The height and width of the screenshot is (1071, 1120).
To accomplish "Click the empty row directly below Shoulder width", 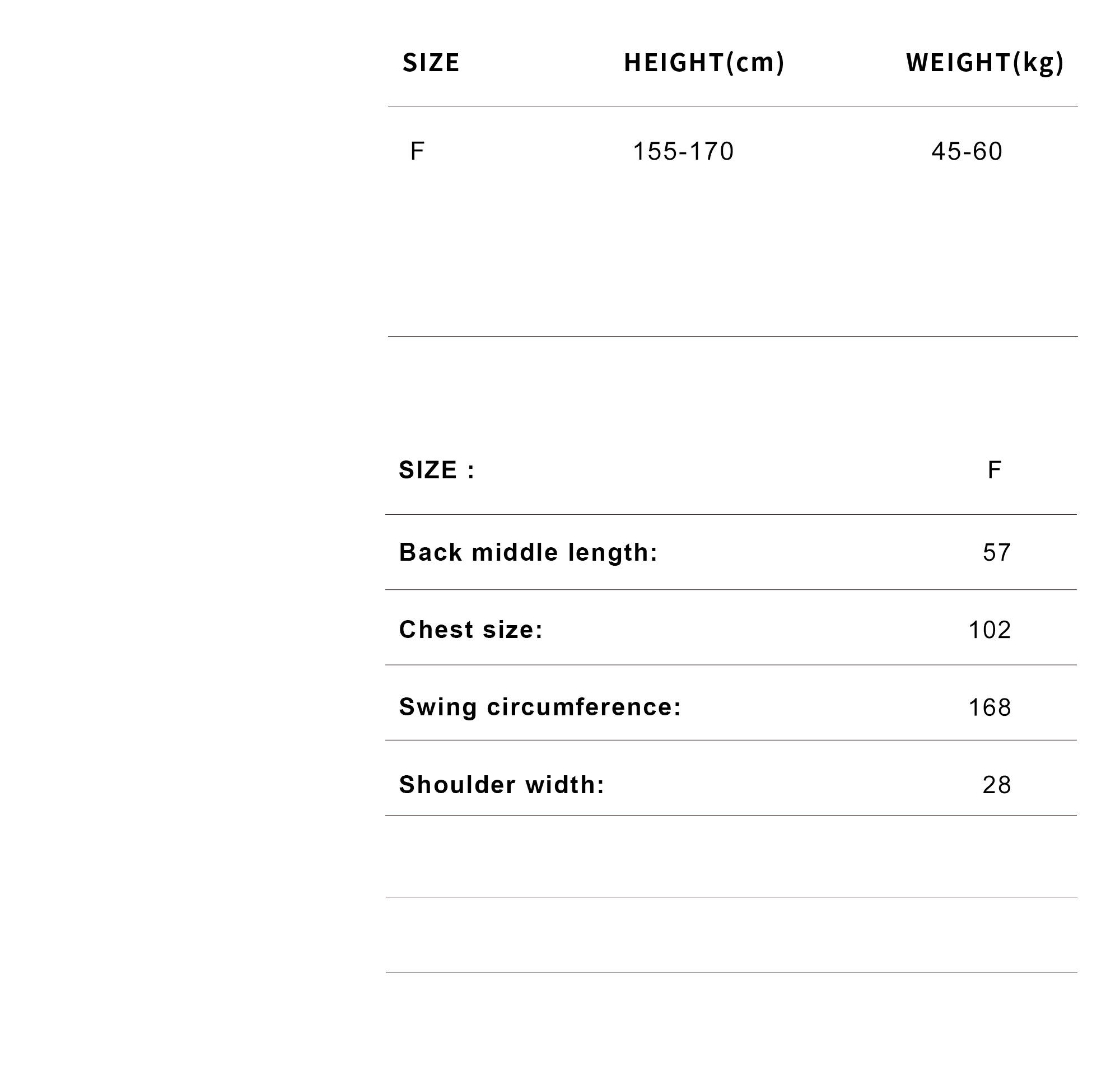I will 731,856.
